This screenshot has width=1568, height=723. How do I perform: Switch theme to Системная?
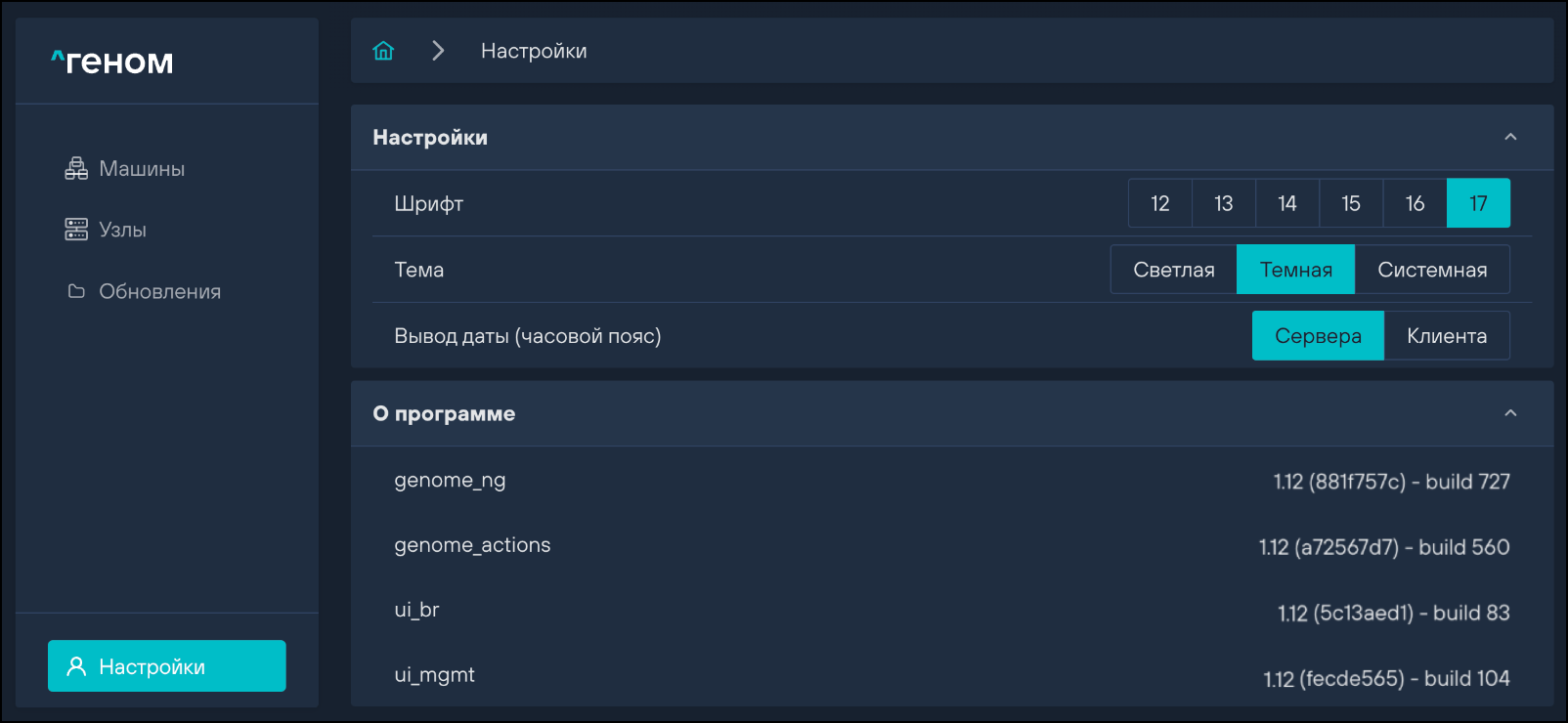coord(1431,270)
